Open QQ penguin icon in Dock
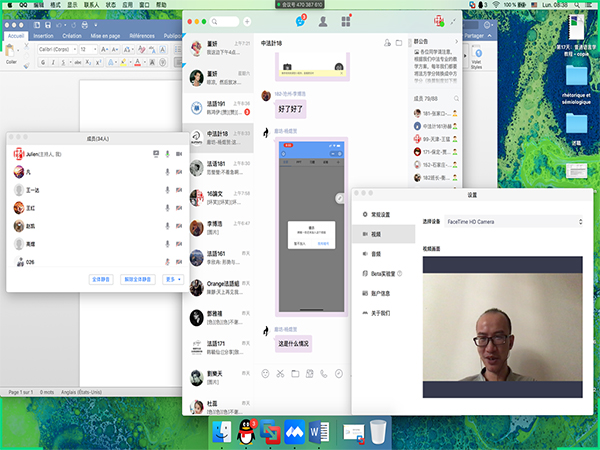600x450 pixels. (246, 432)
